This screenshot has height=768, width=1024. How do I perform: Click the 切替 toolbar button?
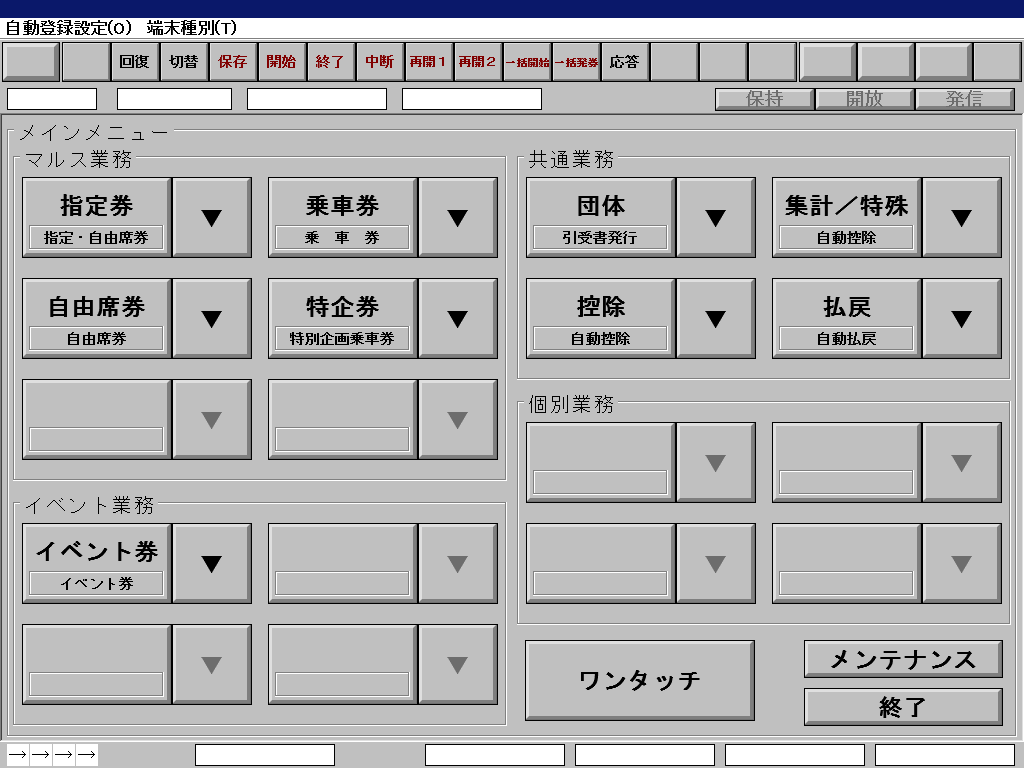184,62
